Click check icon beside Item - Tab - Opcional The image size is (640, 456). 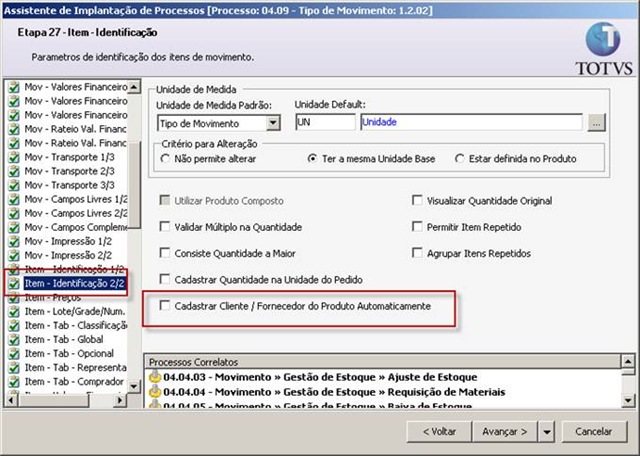pos(14,354)
